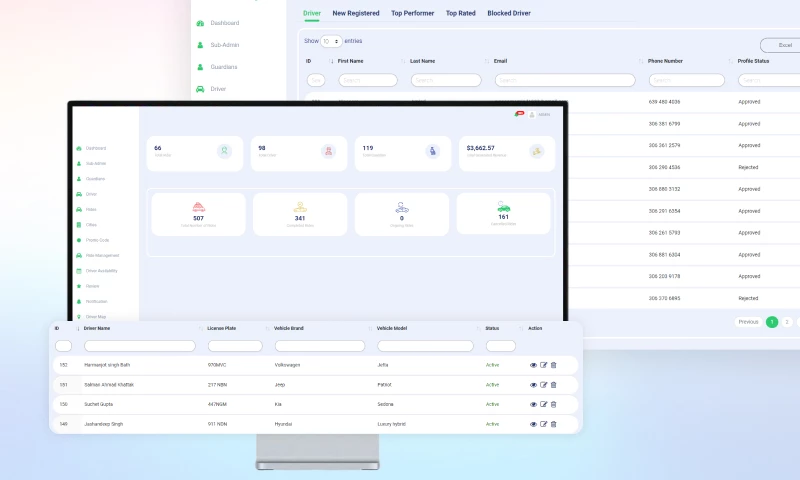Viewport: 800px width, 480px height.
Task: Click the edit icon for the Jeep row
Action: 543,384
